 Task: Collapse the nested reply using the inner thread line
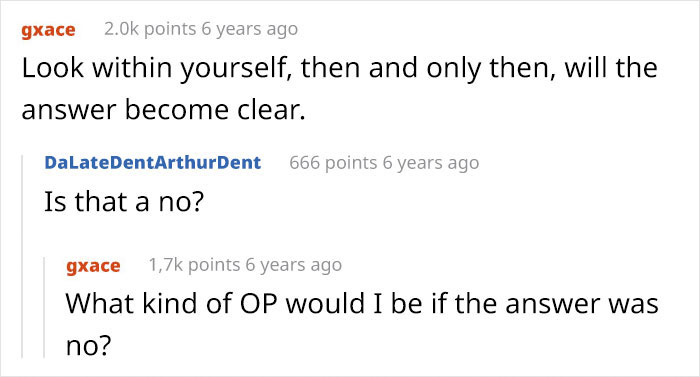pos(44,307)
